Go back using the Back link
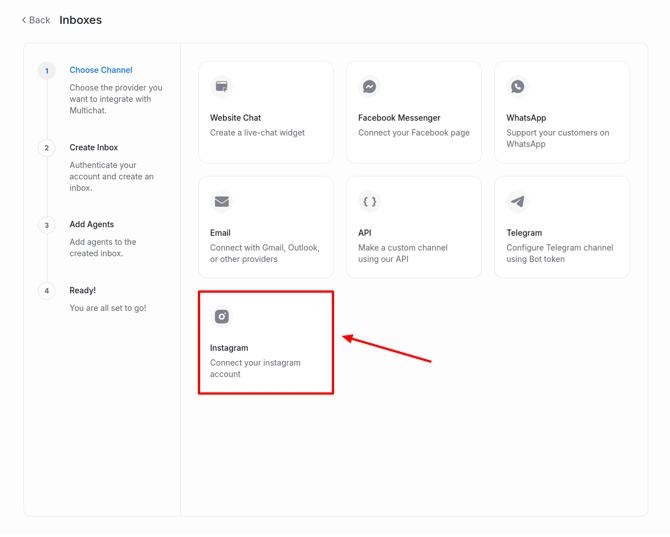This screenshot has width=670, height=537. coord(39,20)
